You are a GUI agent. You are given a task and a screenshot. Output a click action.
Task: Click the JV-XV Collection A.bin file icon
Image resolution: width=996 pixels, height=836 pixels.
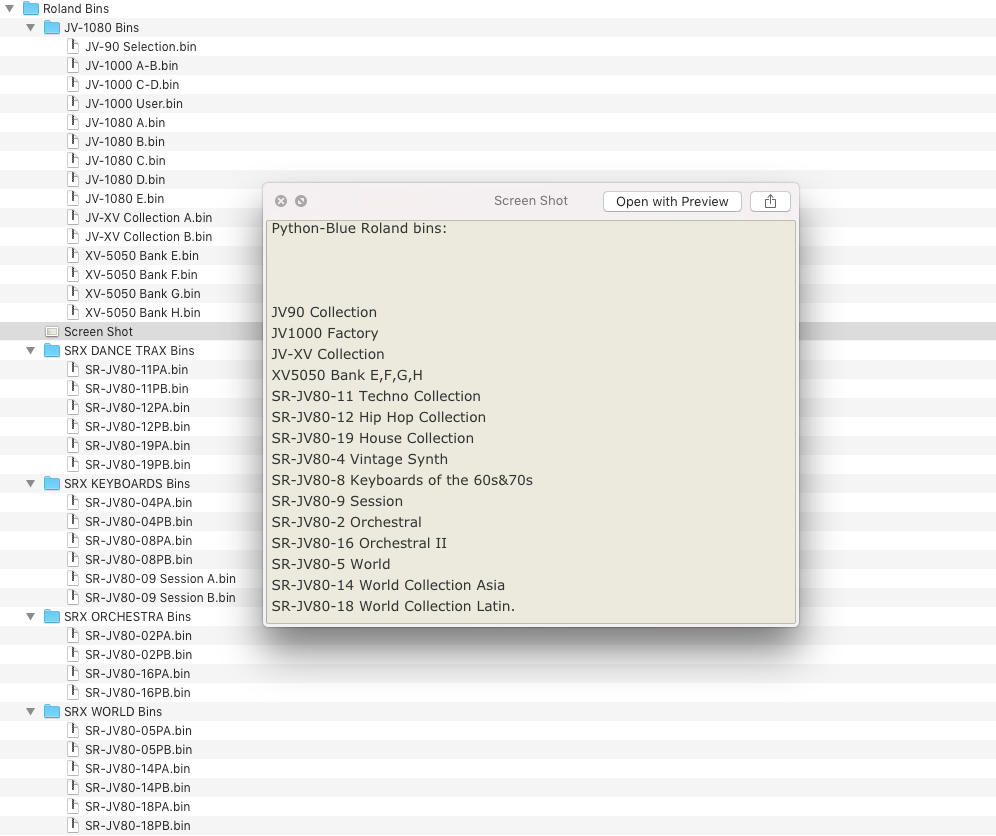[x=73, y=218]
